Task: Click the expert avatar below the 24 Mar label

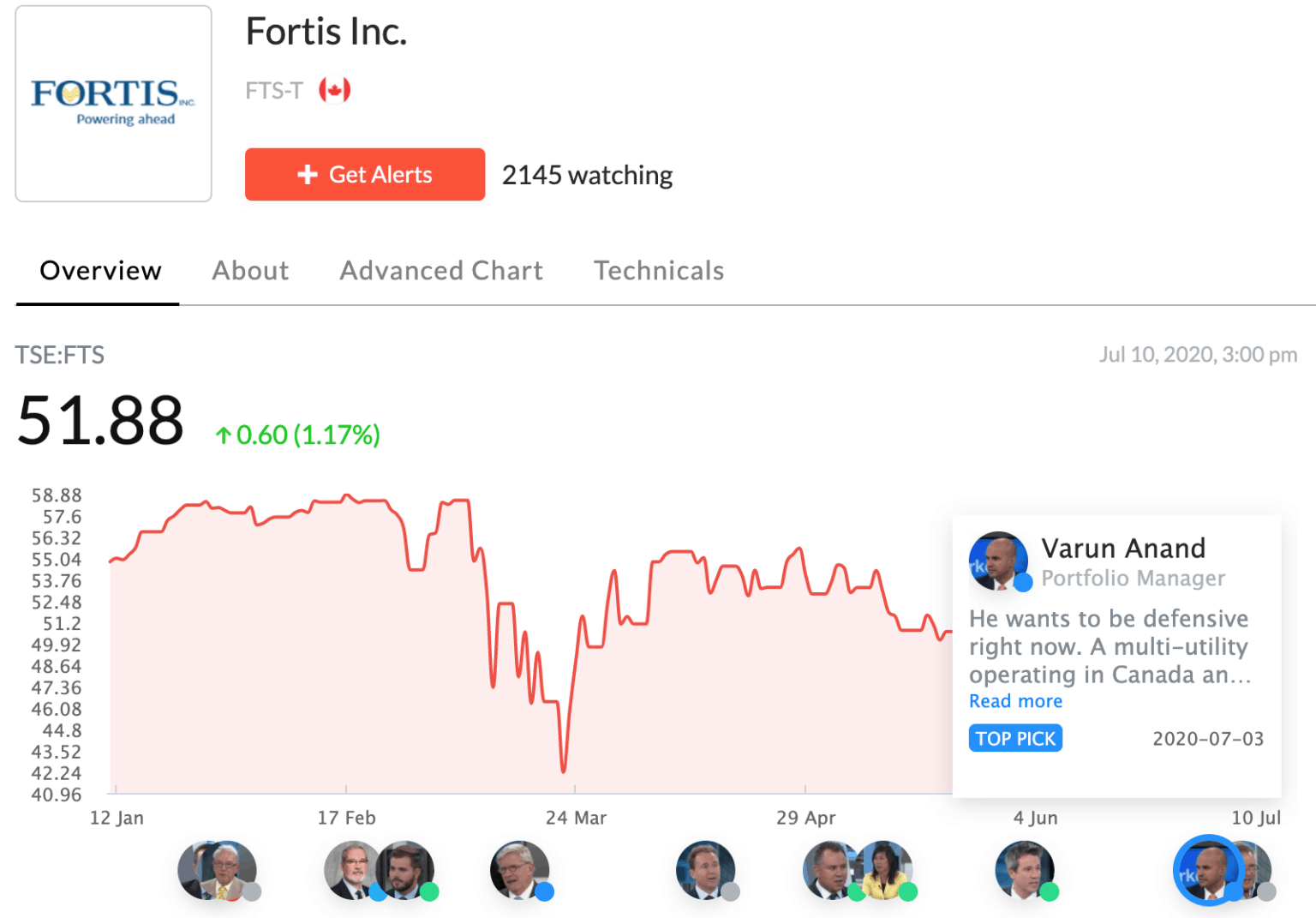Action: [520, 870]
